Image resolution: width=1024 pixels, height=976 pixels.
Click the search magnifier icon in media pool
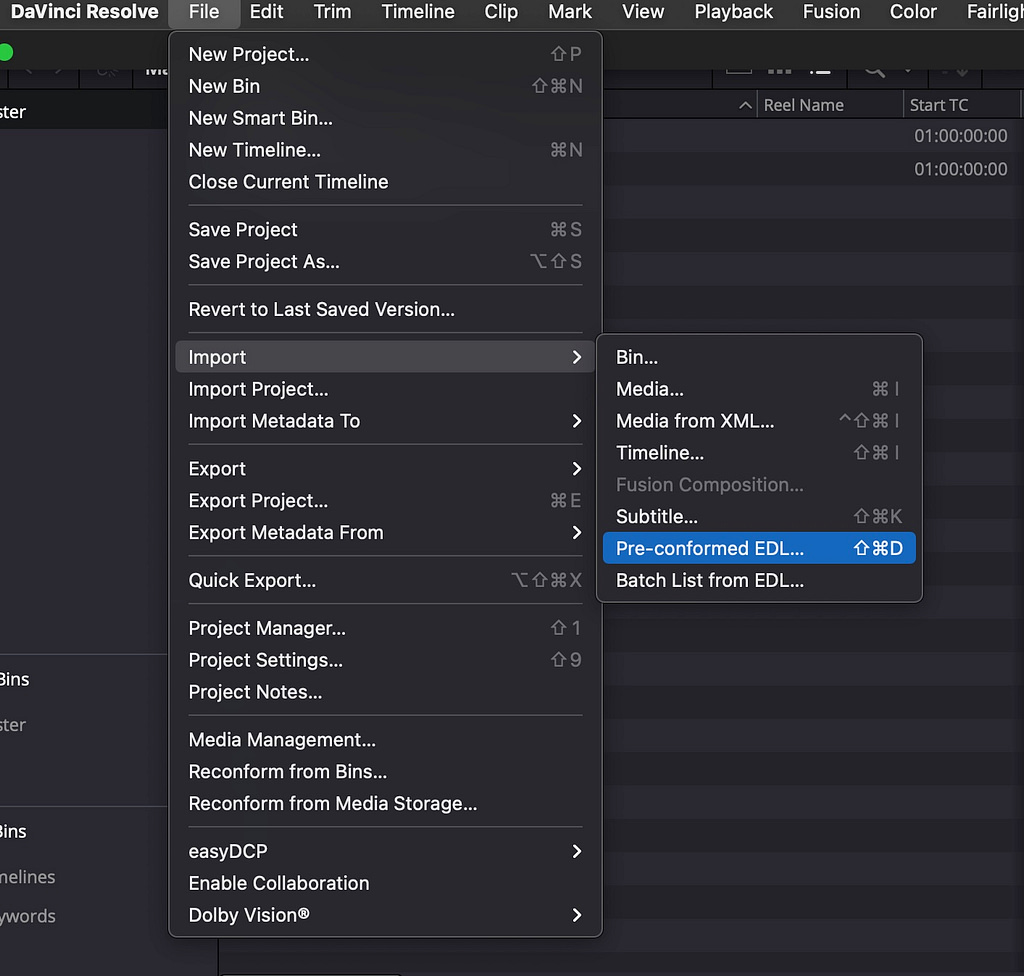(x=874, y=71)
